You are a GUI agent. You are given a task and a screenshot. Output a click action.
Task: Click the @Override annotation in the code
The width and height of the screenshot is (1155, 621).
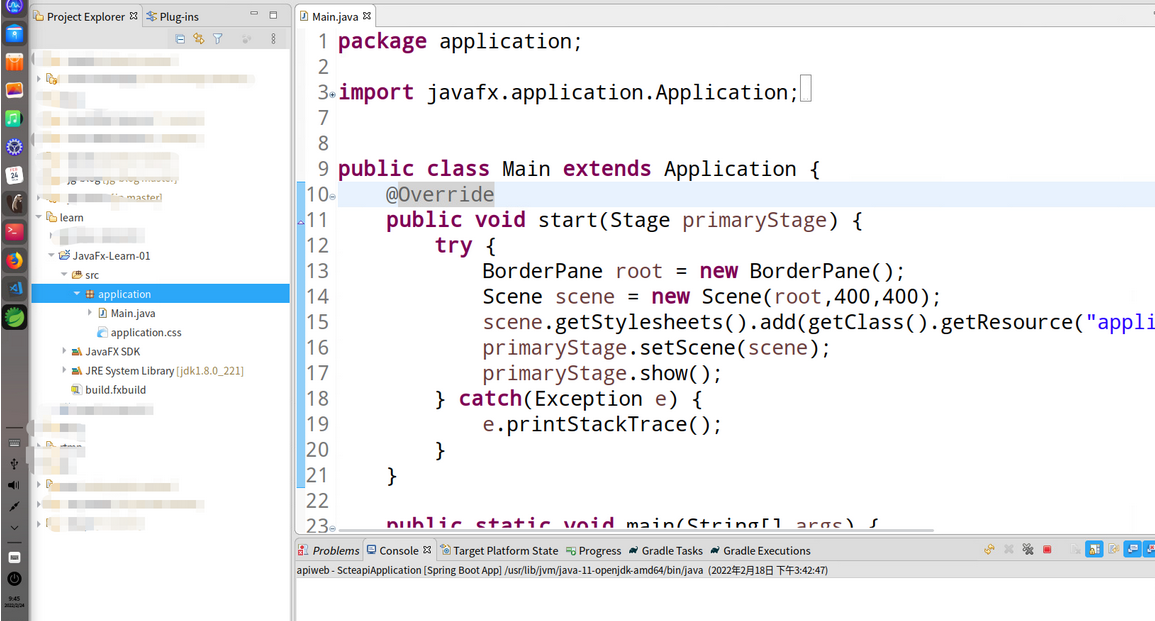click(x=440, y=194)
